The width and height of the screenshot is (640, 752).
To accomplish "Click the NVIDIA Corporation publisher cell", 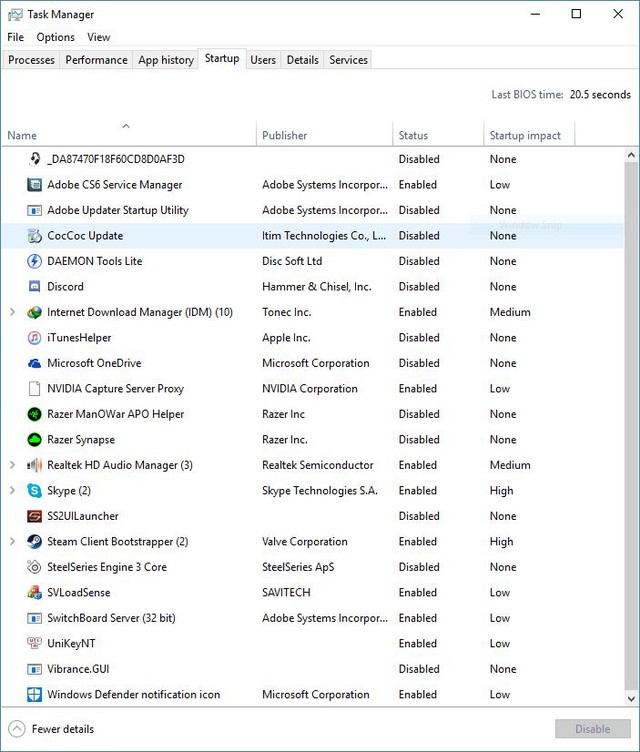I will (x=309, y=388).
